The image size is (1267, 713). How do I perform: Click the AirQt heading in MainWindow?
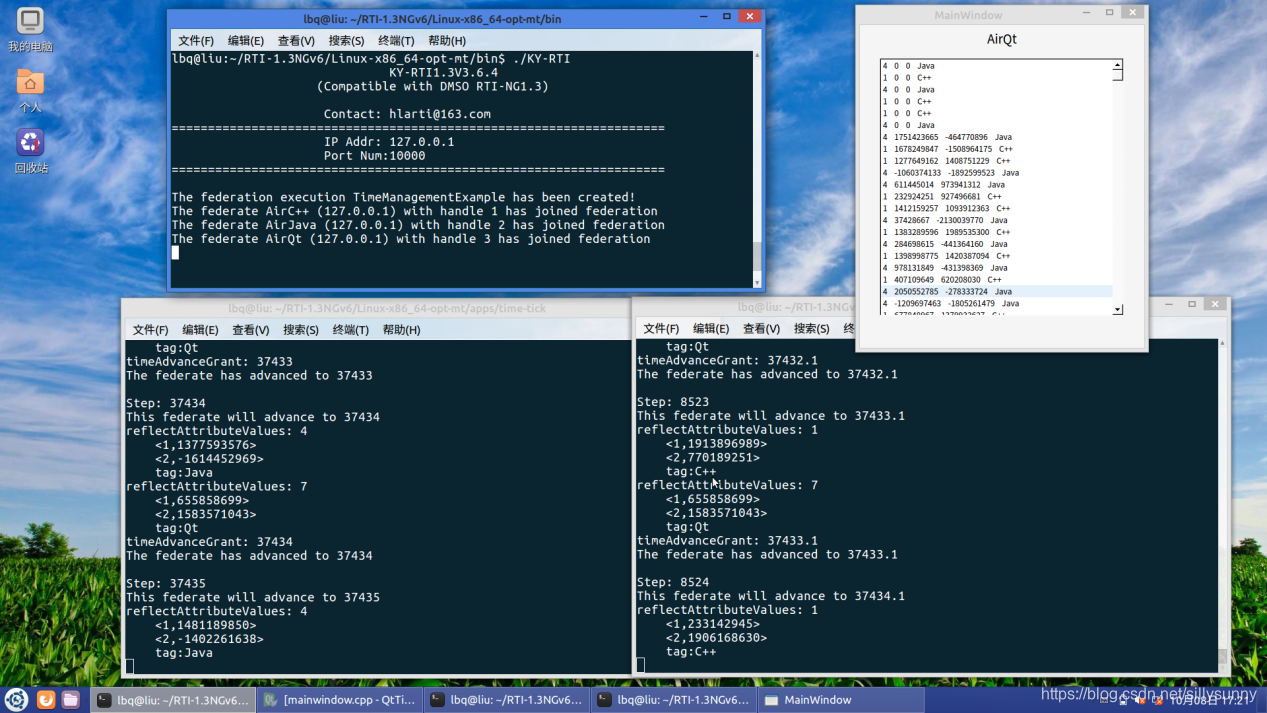1001,40
